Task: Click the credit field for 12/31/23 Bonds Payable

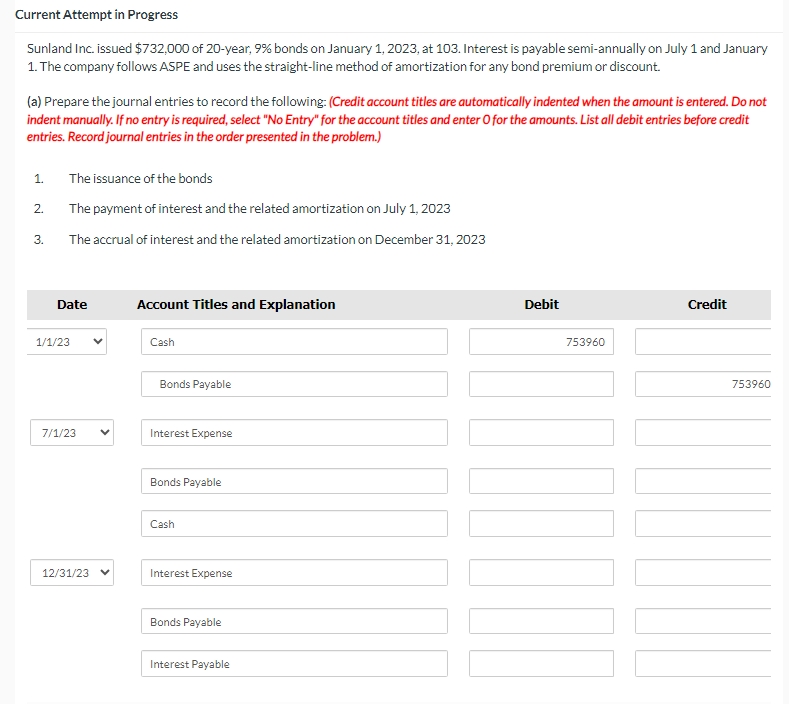Action: tap(703, 621)
